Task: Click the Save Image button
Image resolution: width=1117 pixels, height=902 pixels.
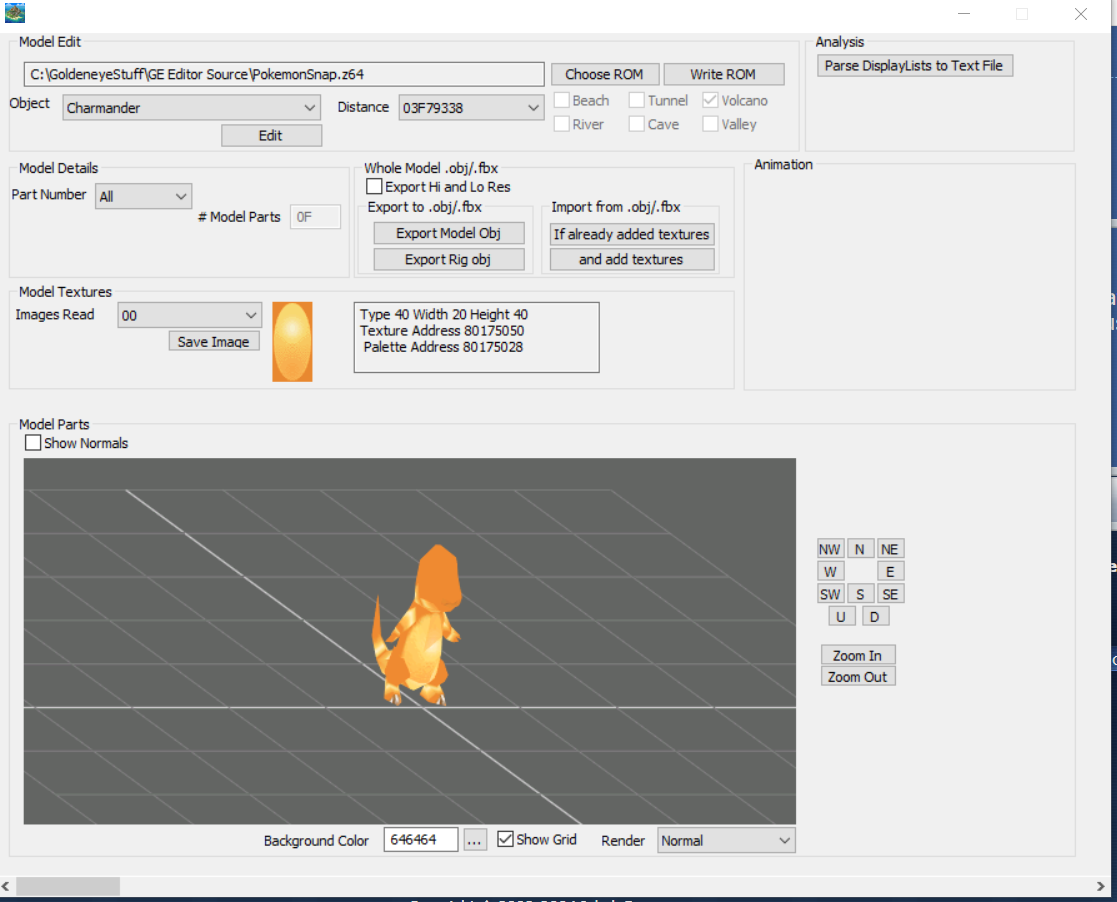Action: point(214,341)
